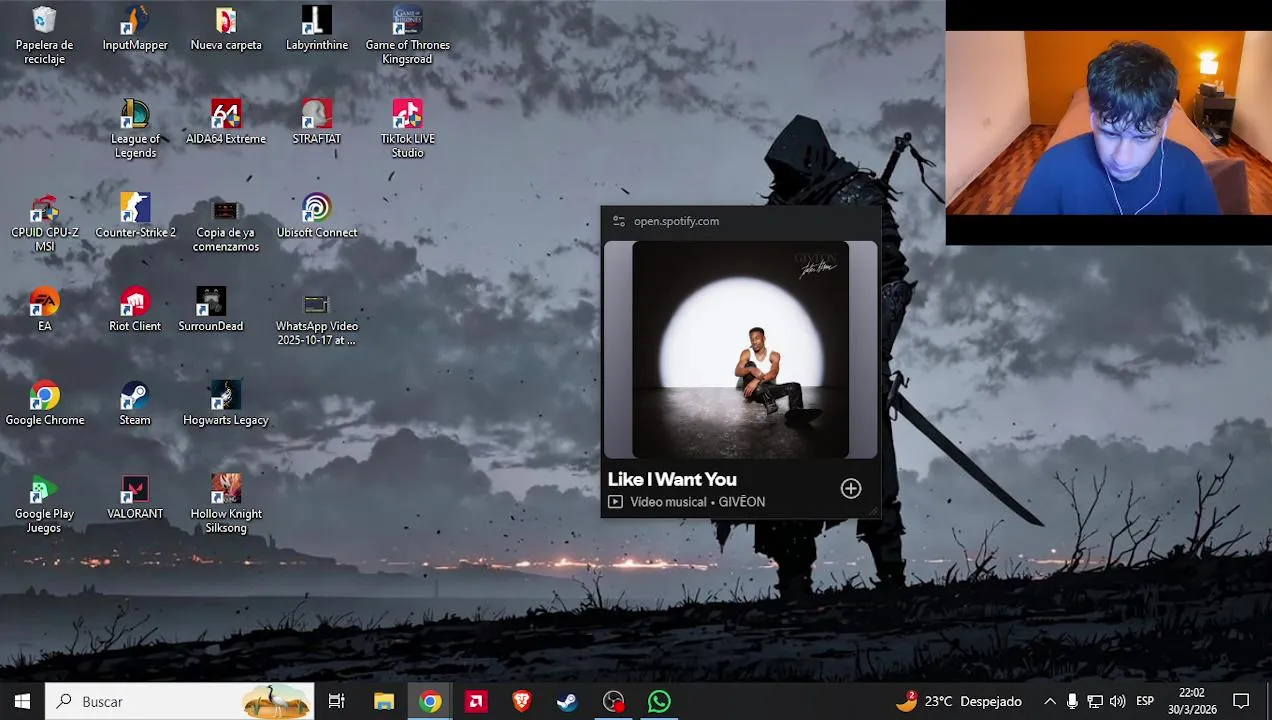Open the InputMapper desktop shortcut
Viewport: 1272px width, 720px height.
click(x=135, y=29)
